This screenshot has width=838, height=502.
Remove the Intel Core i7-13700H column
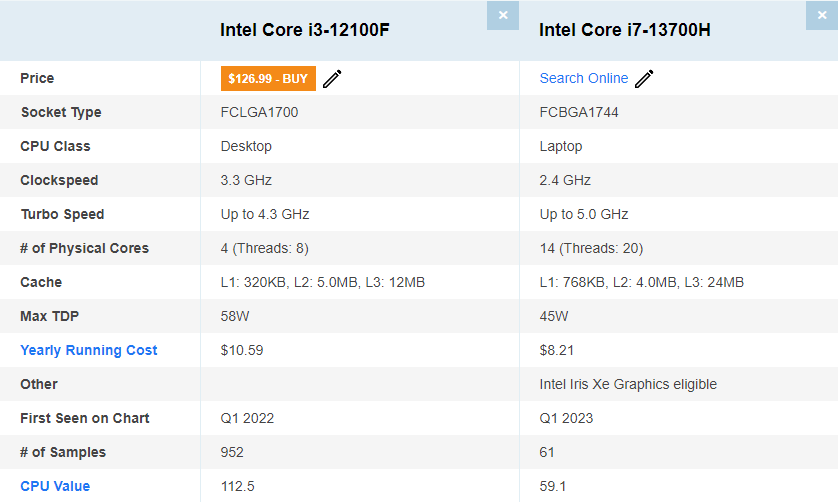click(821, 15)
